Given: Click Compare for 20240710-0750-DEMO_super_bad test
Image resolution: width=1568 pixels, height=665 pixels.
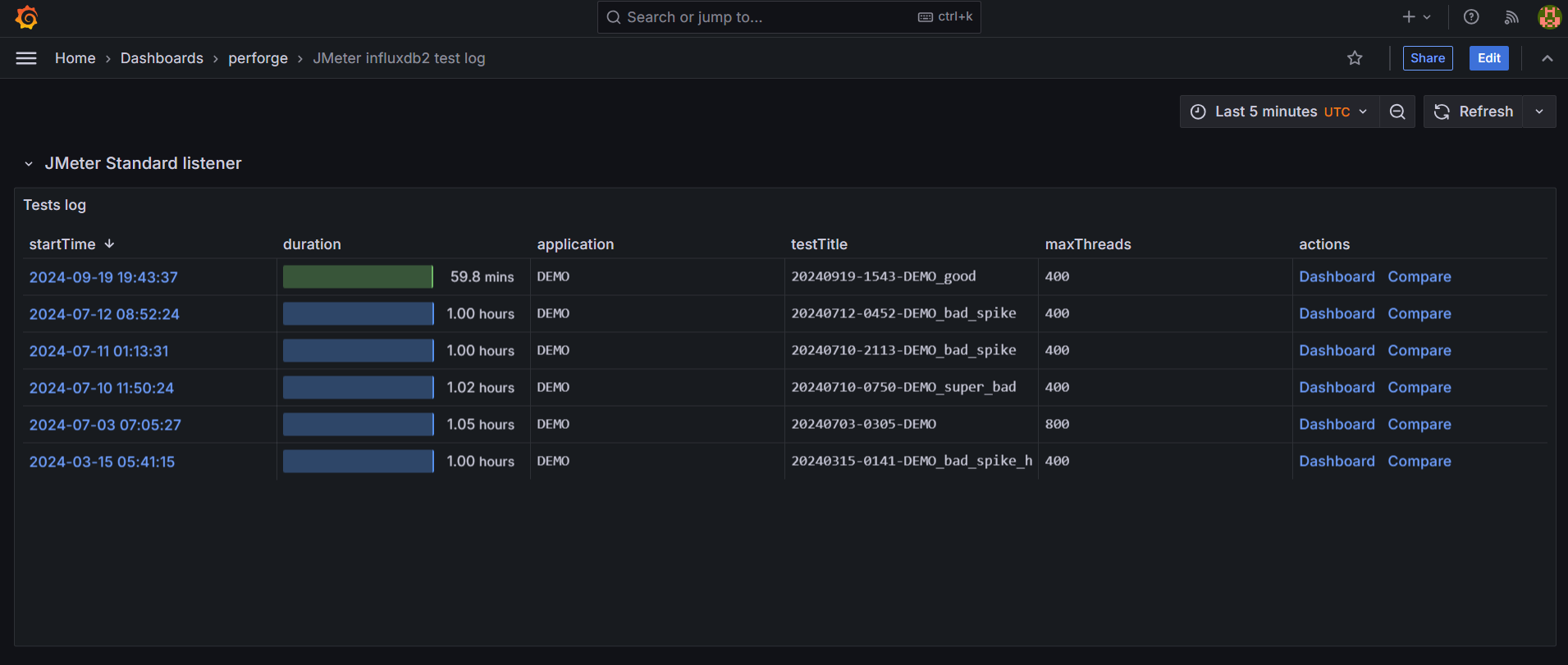Looking at the screenshot, I should click(x=1419, y=388).
